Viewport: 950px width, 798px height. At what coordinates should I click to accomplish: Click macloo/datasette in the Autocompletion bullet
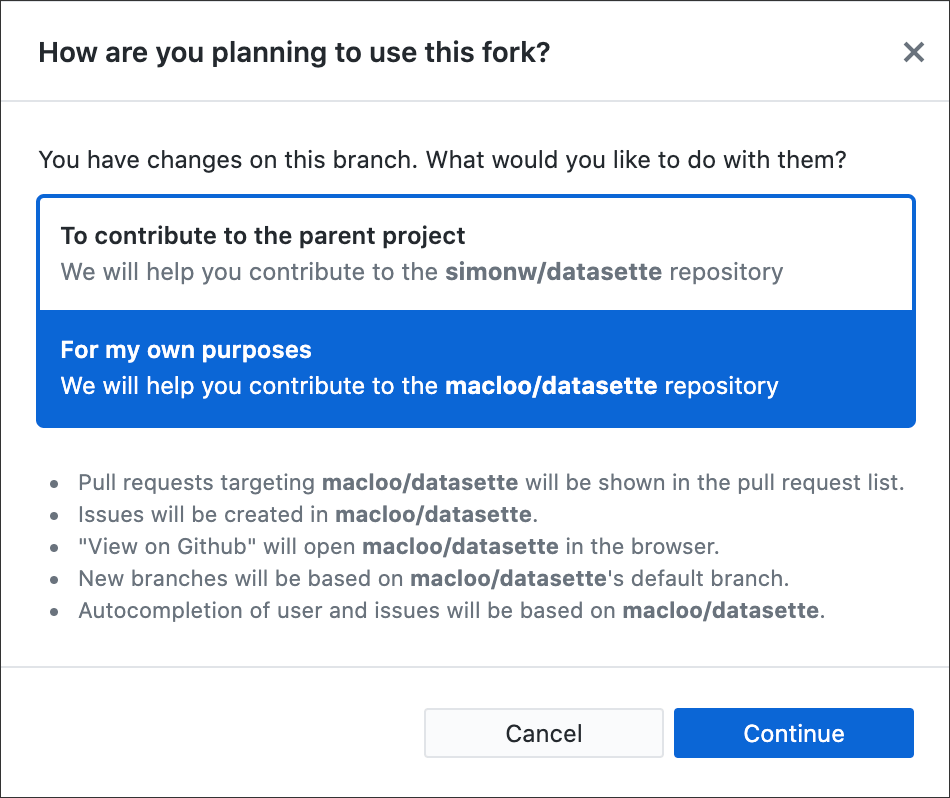pos(720,611)
